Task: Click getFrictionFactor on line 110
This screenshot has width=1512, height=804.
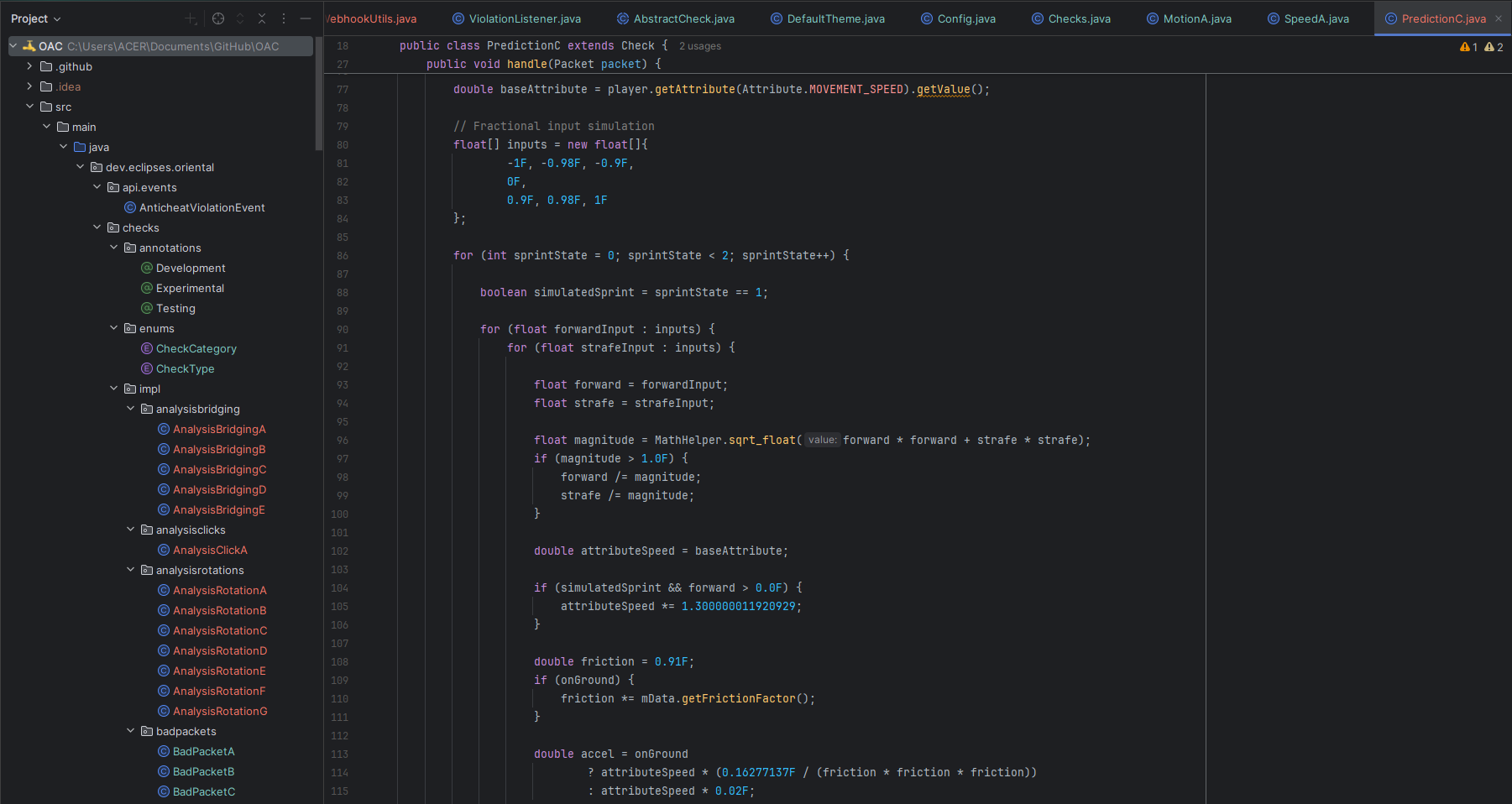Action: 738,698
